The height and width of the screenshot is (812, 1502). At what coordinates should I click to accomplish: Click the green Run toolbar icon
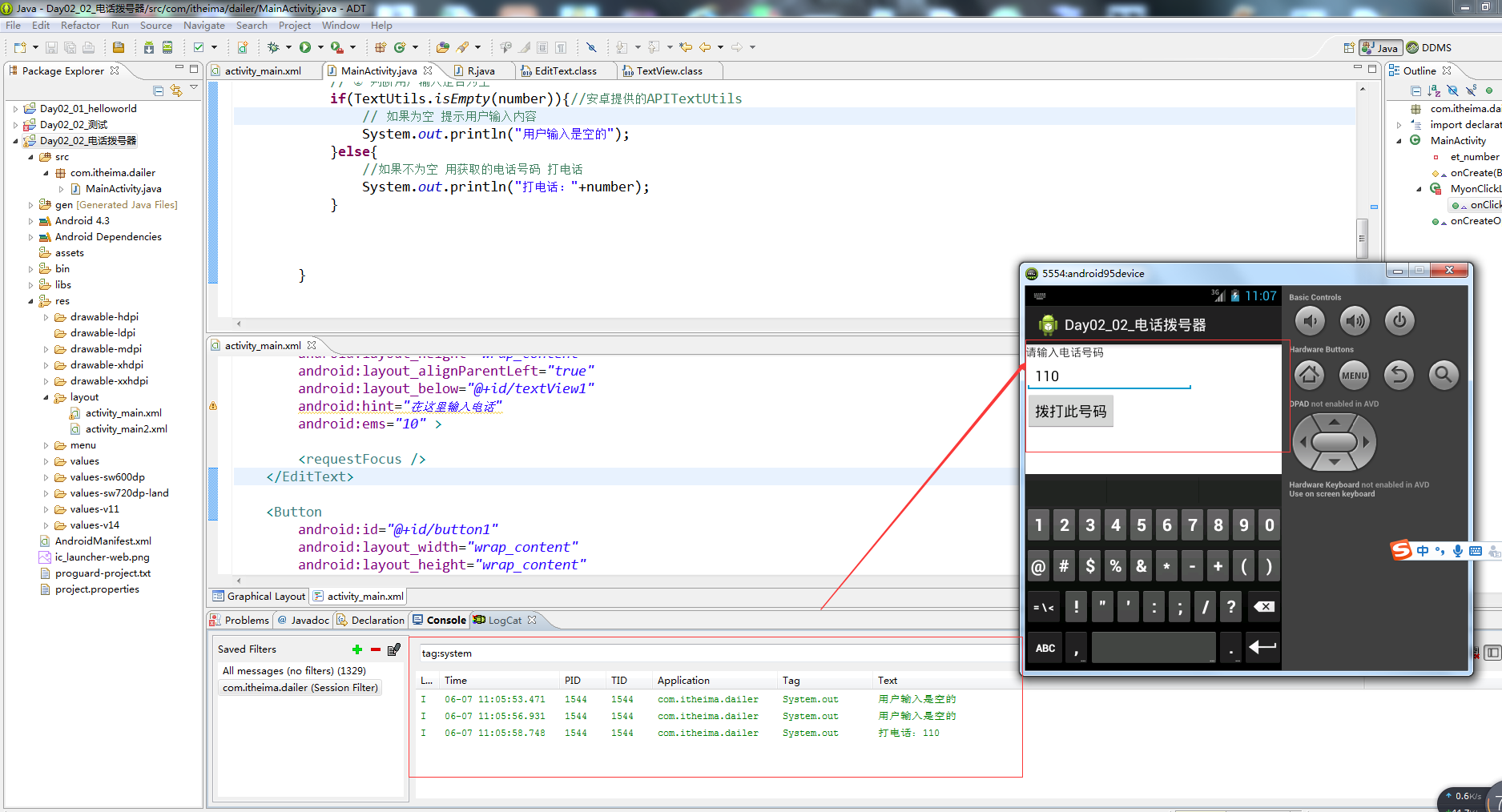pos(305,47)
